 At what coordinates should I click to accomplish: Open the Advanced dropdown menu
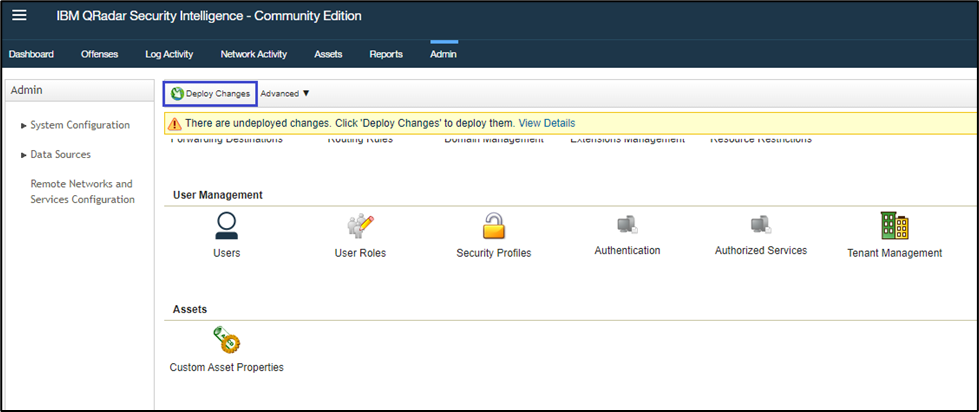285,94
